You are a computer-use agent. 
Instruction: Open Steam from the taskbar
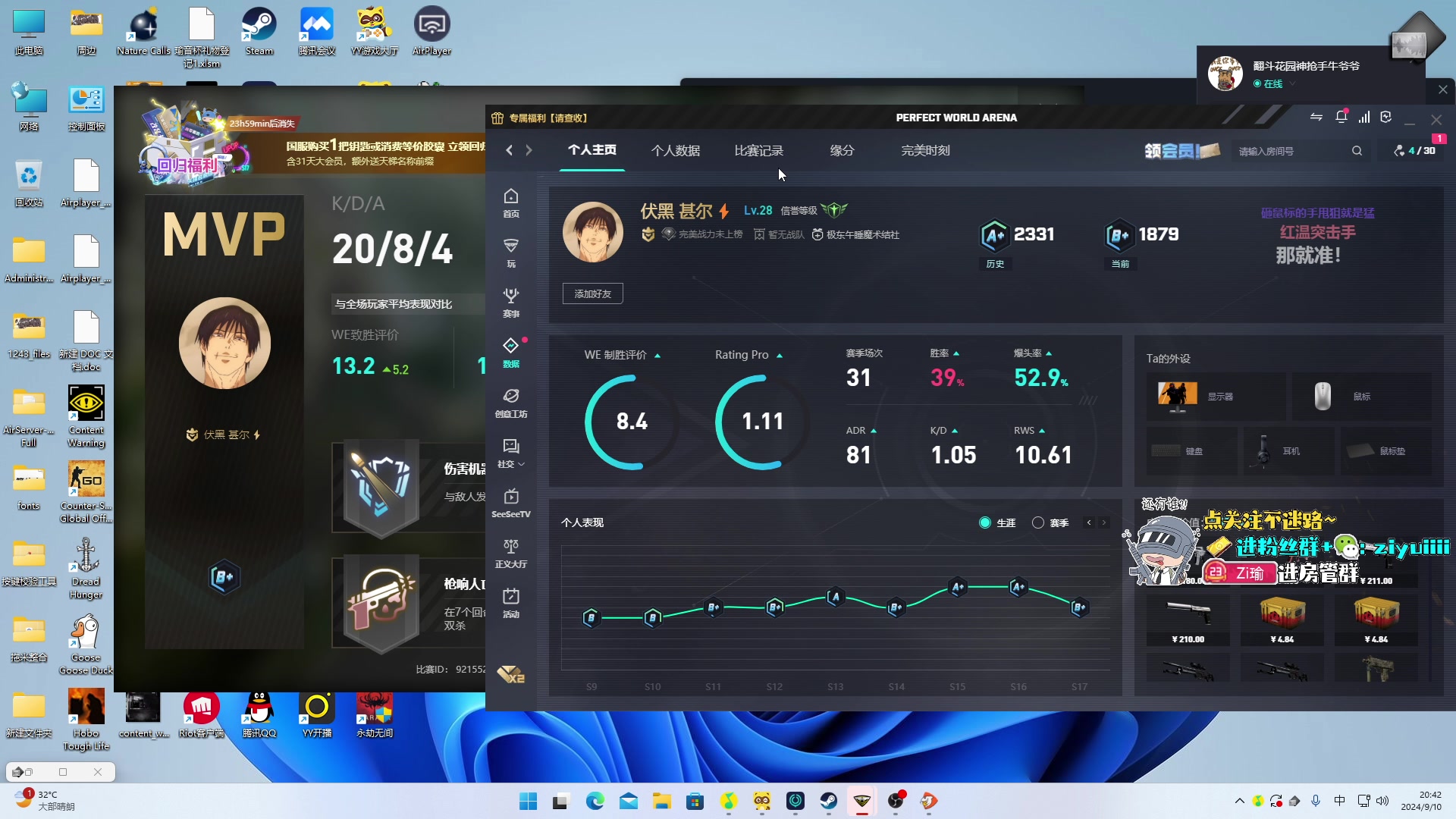click(828, 801)
